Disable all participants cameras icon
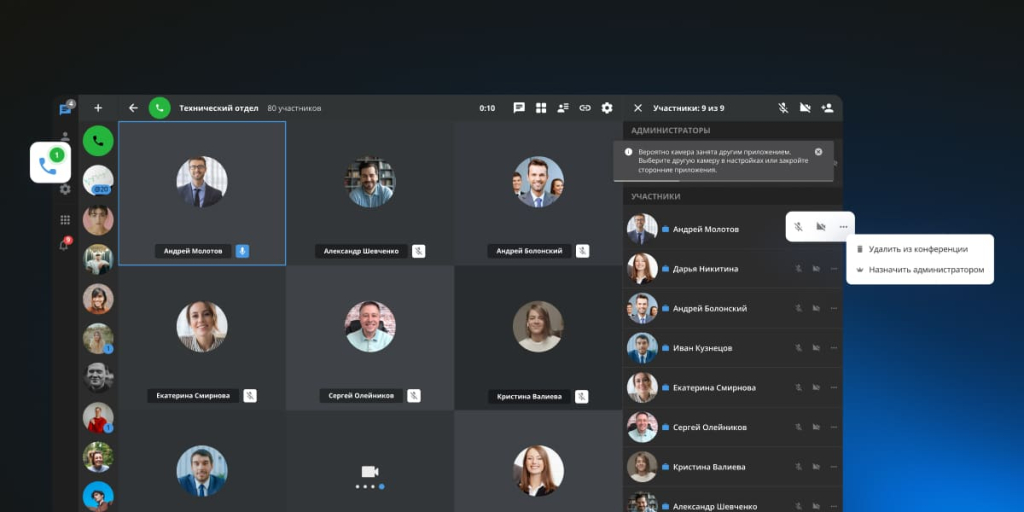The image size is (1024, 512). (x=805, y=108)
